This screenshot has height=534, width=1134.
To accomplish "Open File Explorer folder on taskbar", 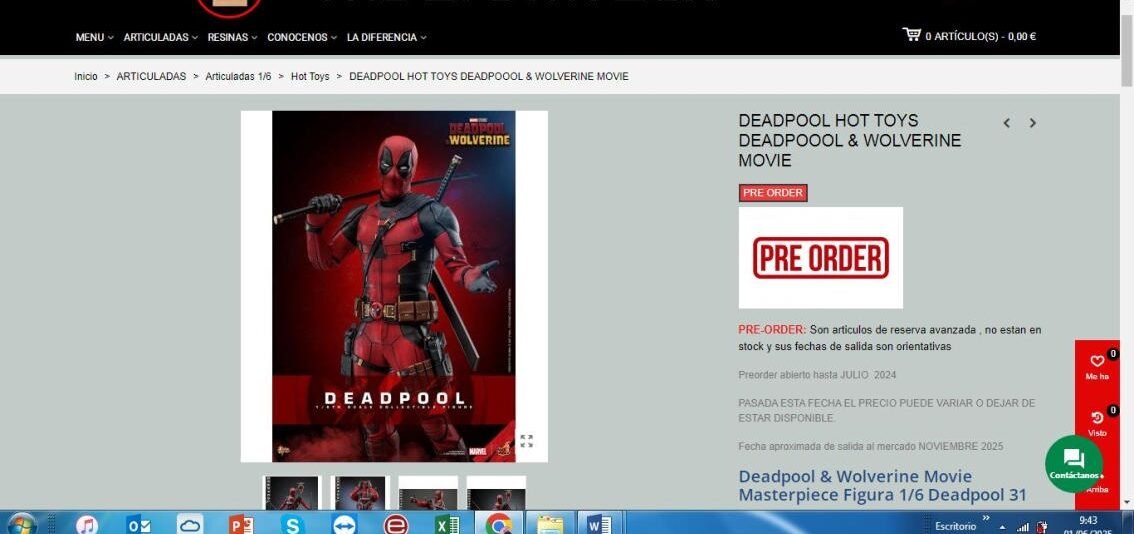I will [550, 524].
